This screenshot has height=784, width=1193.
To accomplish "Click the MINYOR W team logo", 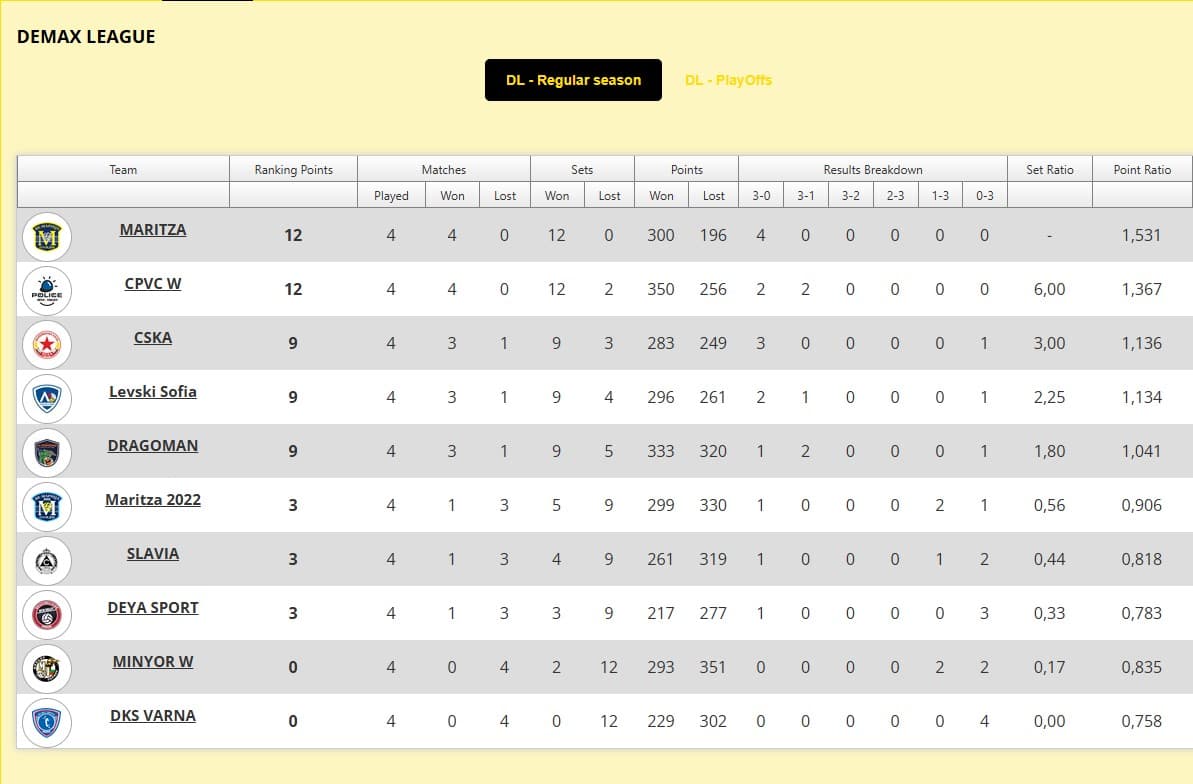I will [x=47, y=668].
